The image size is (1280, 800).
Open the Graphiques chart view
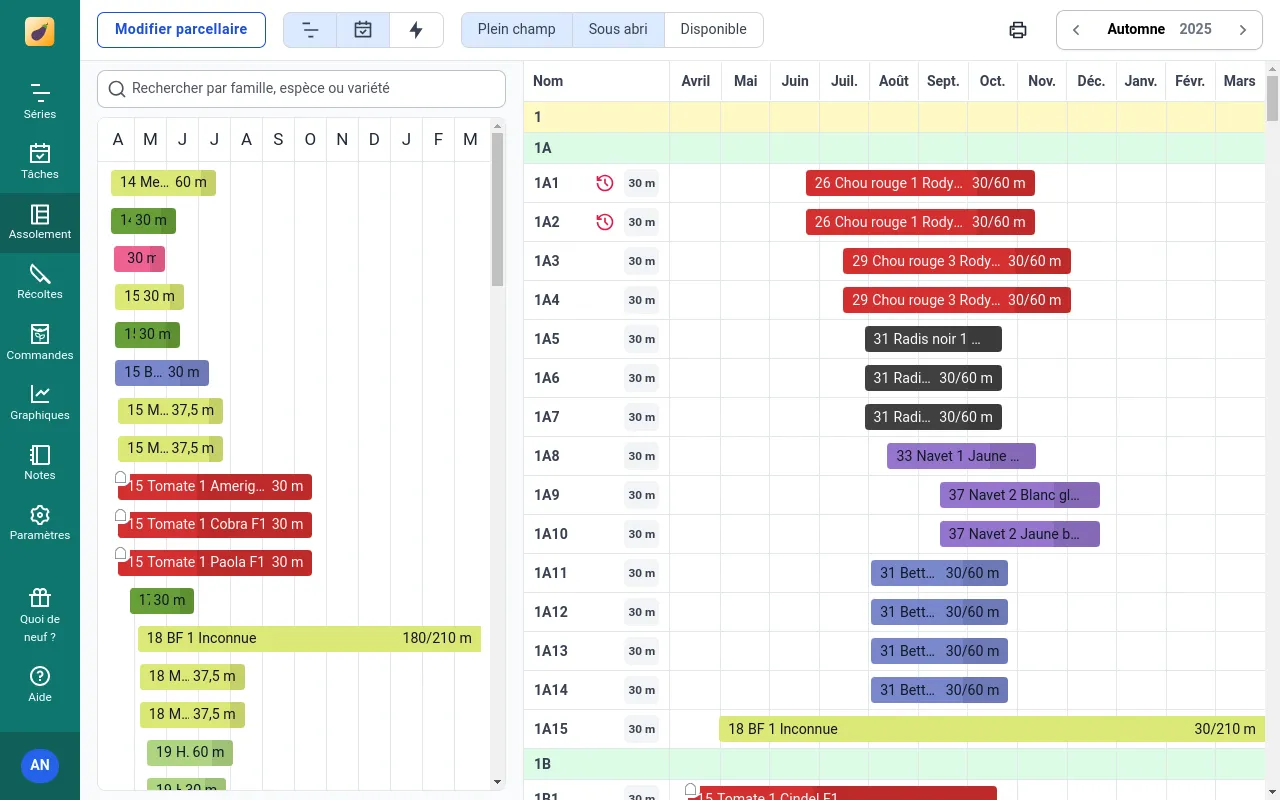tap(40, 402)
